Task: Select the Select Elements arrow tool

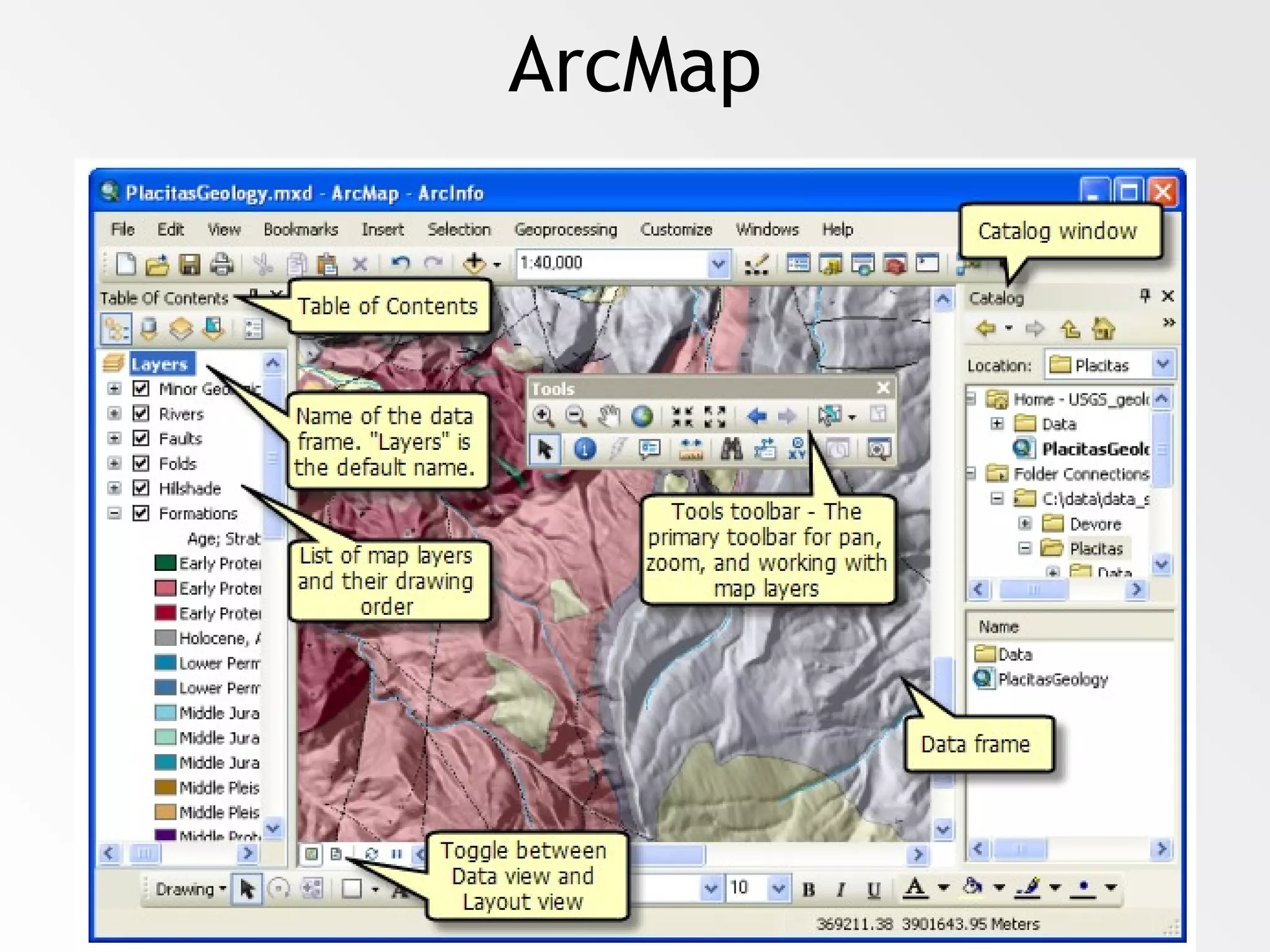Action: pyautogui.click(x=545, y=449)
